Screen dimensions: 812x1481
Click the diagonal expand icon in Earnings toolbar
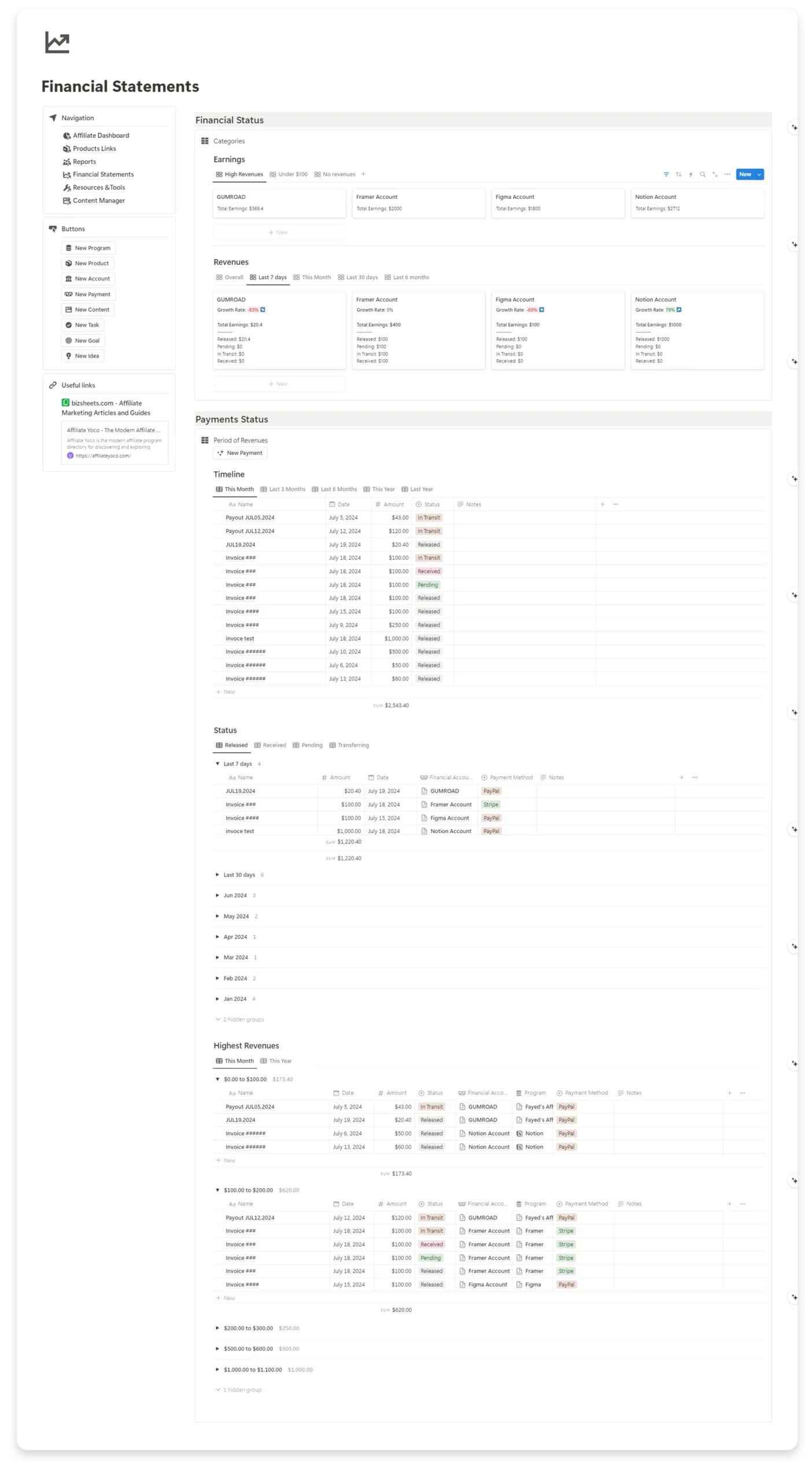(x=714, y=174)
